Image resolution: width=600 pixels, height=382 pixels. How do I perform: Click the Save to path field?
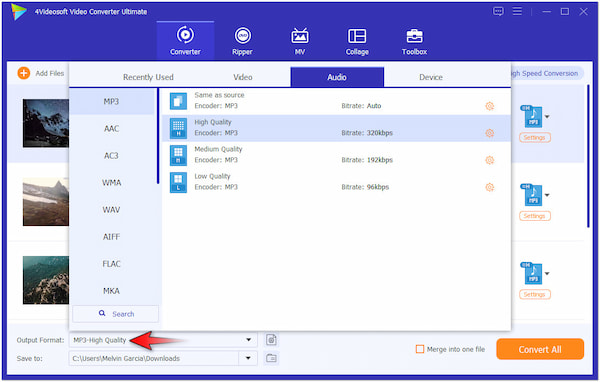point(154,358)
